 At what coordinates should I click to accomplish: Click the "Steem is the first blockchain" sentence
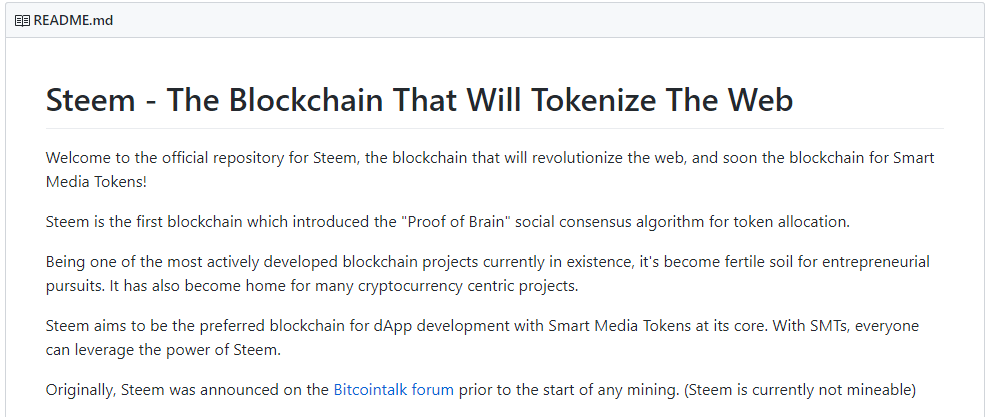click(x=448, y=222)
